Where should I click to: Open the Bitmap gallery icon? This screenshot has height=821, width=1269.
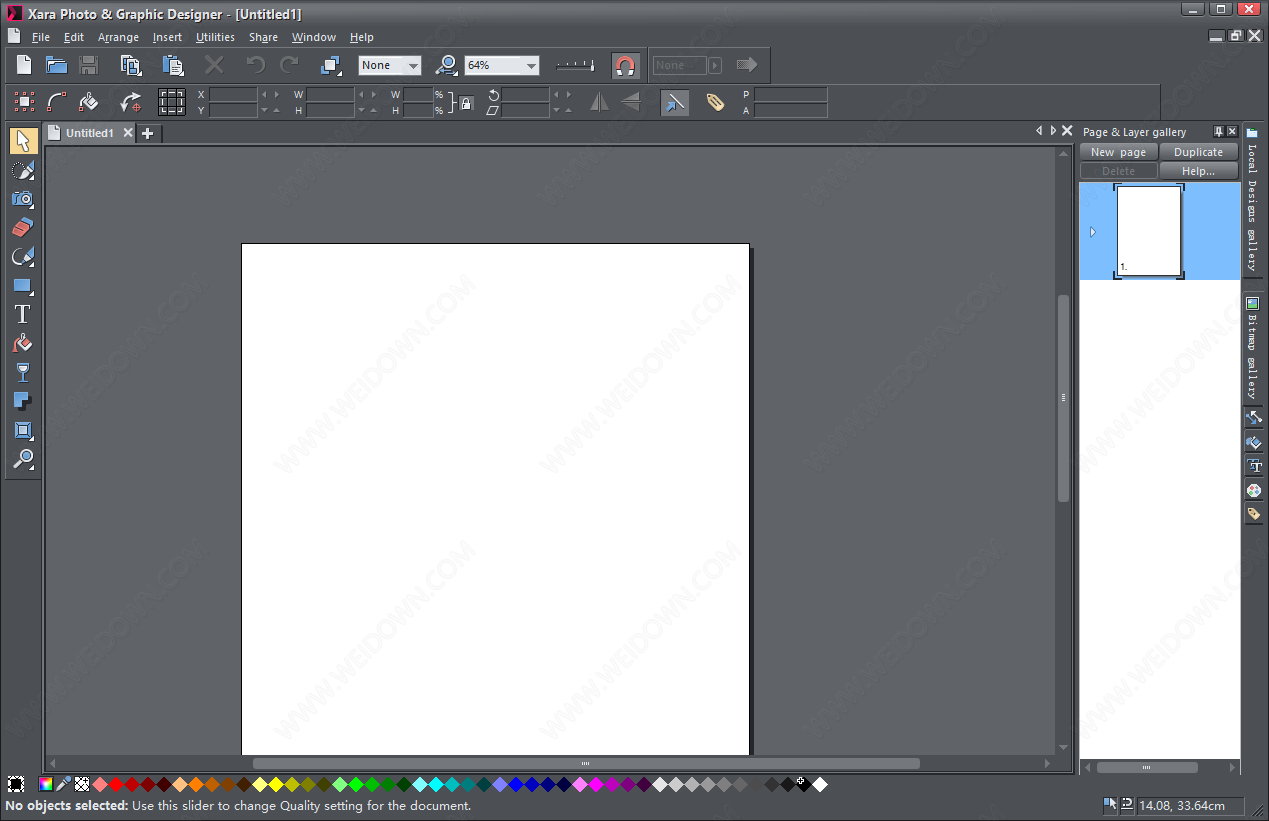(1252, 303)
